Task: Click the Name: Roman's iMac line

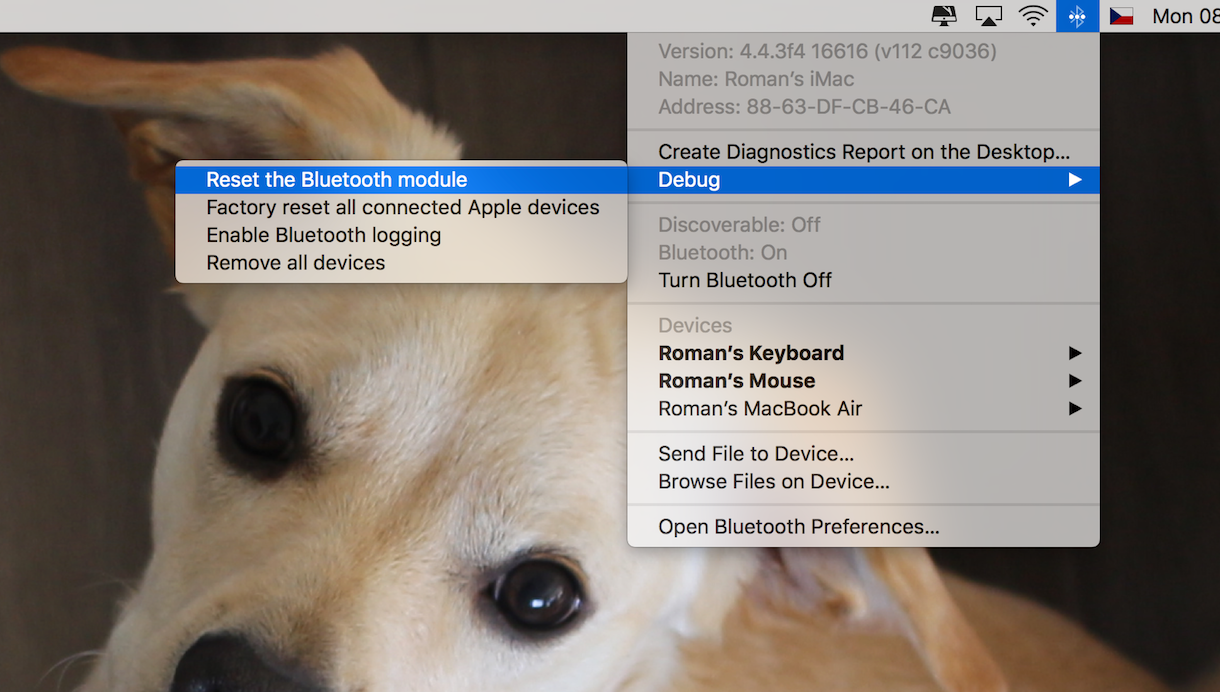Action: click(x=756, y=79)
